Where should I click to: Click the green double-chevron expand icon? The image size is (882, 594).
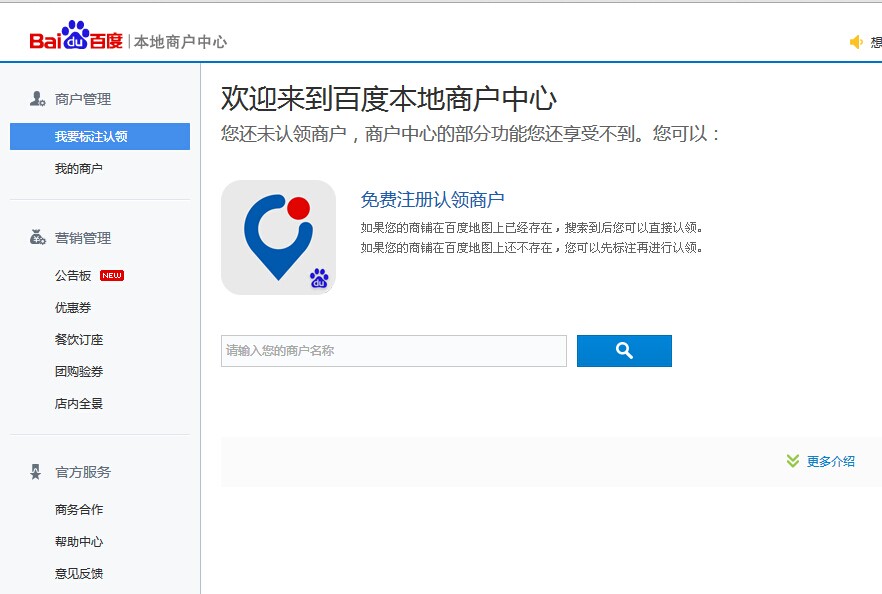(793, 461)
